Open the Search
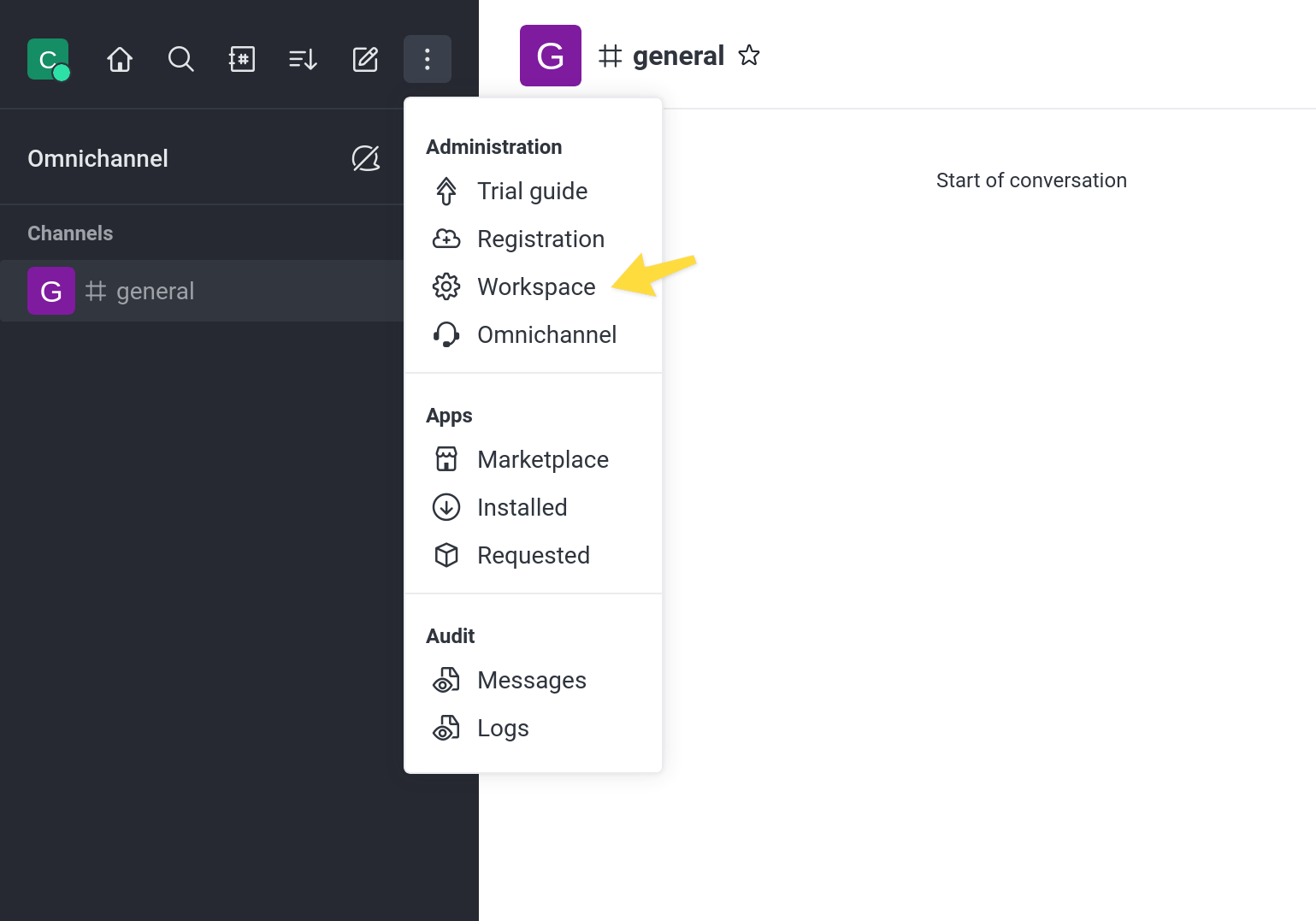Viewport: 1316px width, 921px height. [181, 59]
